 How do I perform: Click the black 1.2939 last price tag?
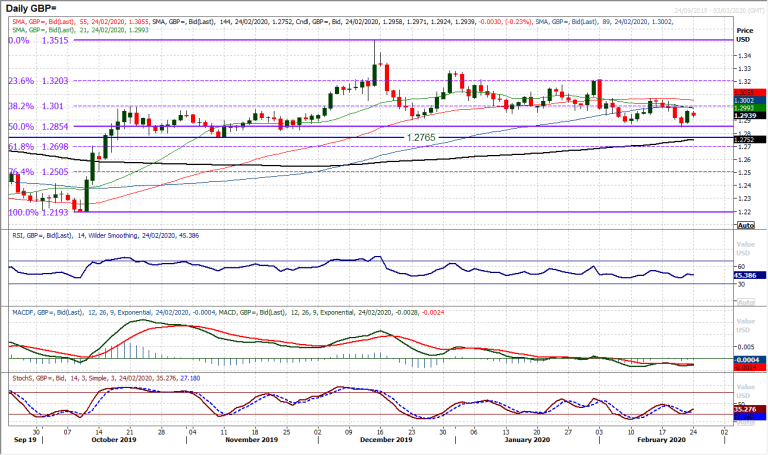pyautogui.click(x=750, y=116)
